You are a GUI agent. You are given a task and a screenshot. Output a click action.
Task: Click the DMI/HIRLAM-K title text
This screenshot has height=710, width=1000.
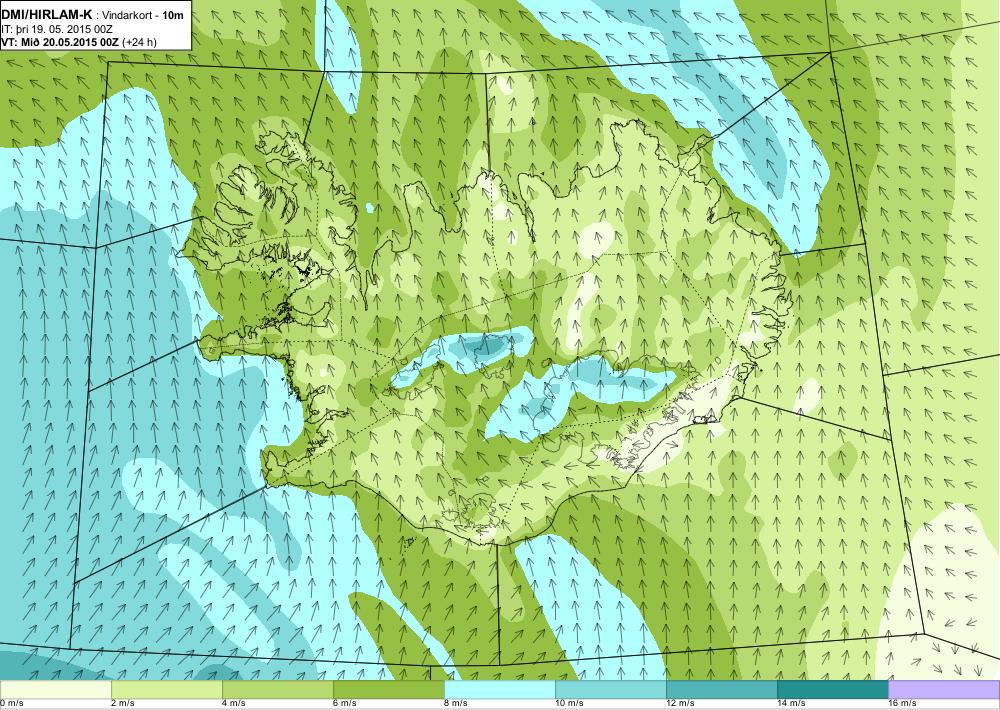tap(47, 15)
